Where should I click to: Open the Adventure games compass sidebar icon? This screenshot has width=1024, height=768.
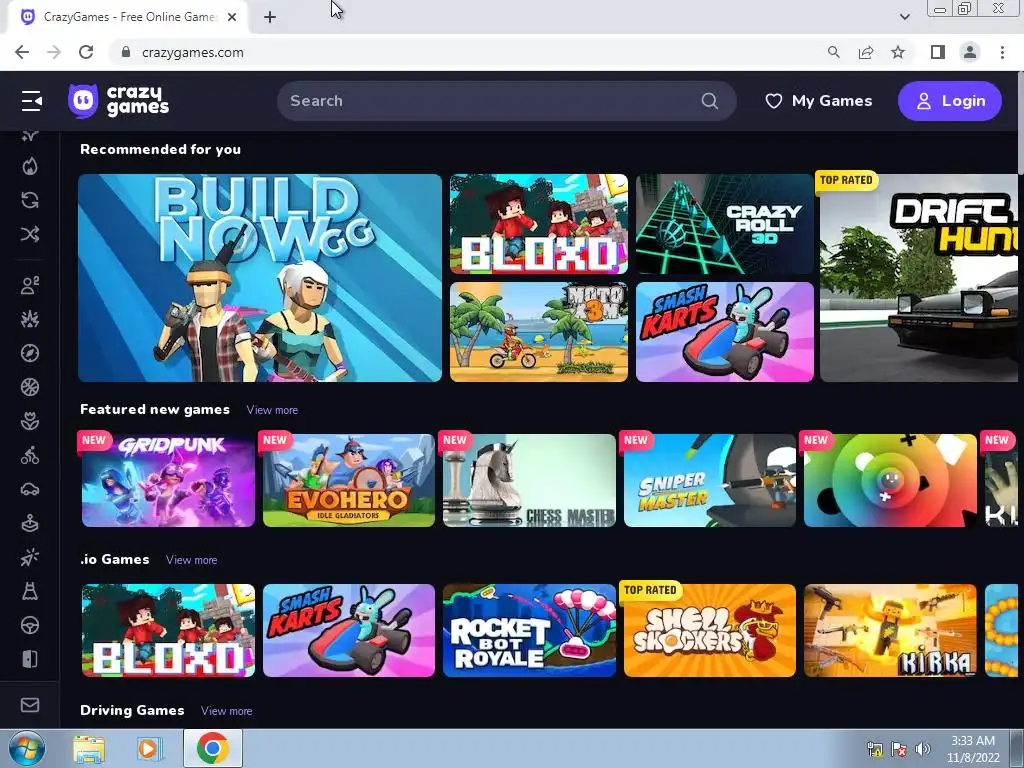(30, 353)
